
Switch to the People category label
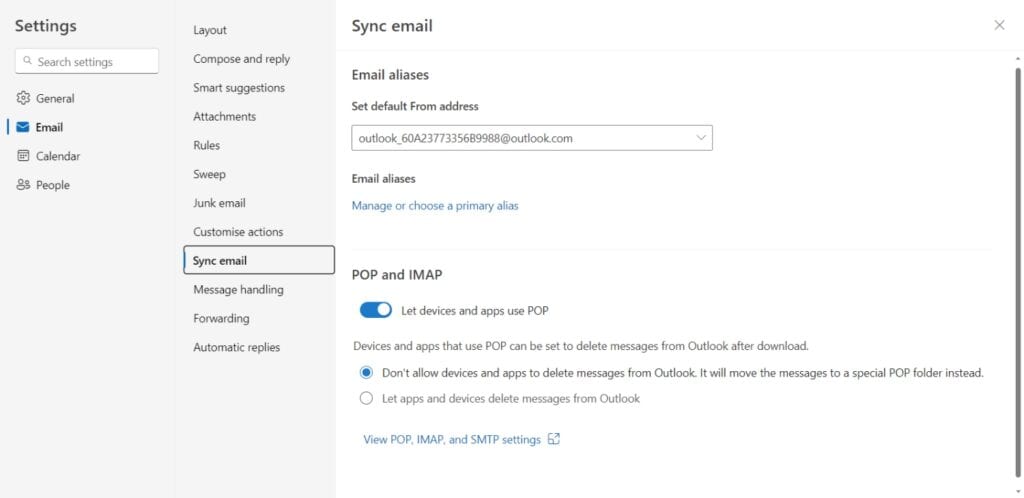(53, 185)
